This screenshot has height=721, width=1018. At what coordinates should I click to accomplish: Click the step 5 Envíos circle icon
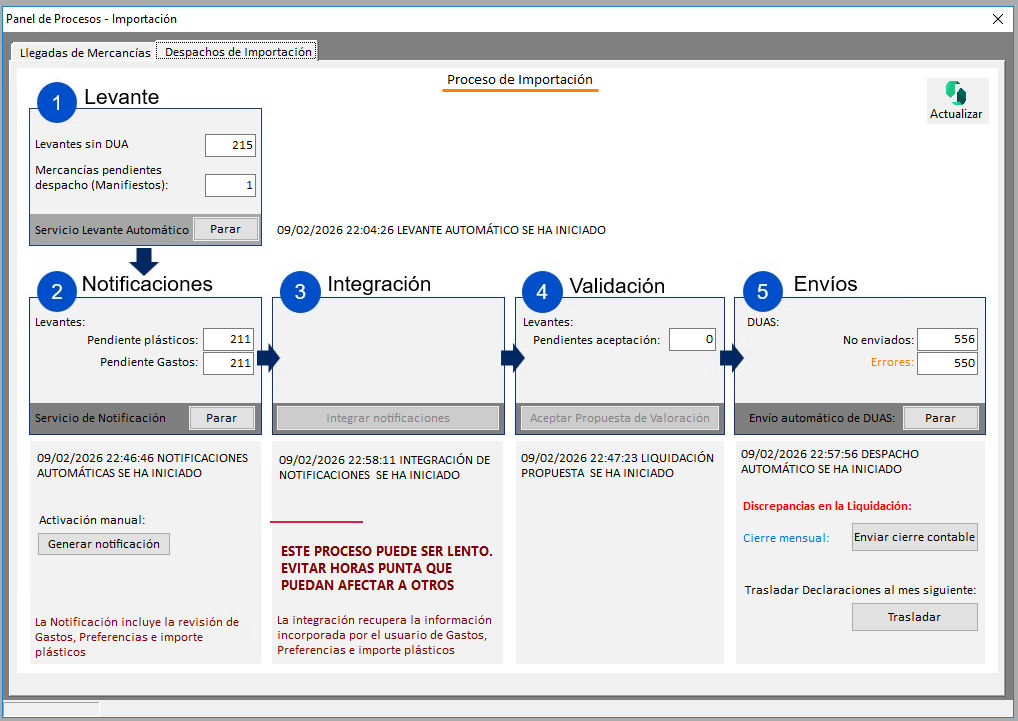click(763, 291)
